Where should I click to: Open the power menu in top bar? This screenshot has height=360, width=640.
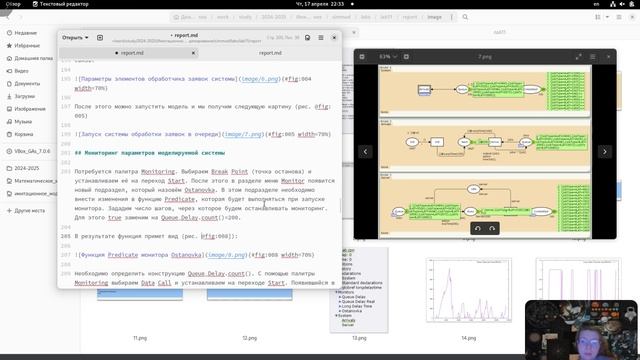[631, 4]
